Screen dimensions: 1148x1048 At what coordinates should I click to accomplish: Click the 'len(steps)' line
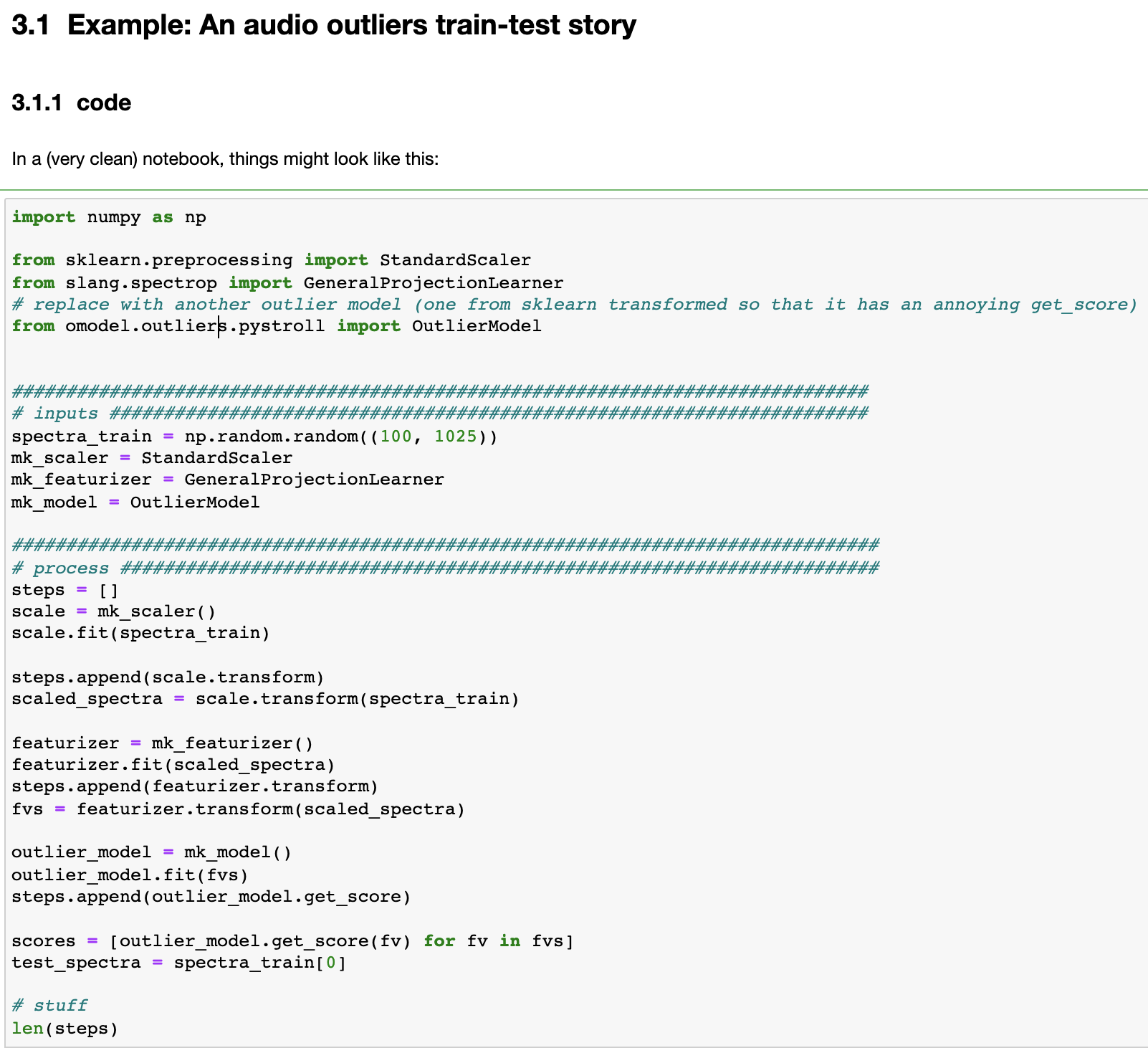[65, 1029]
